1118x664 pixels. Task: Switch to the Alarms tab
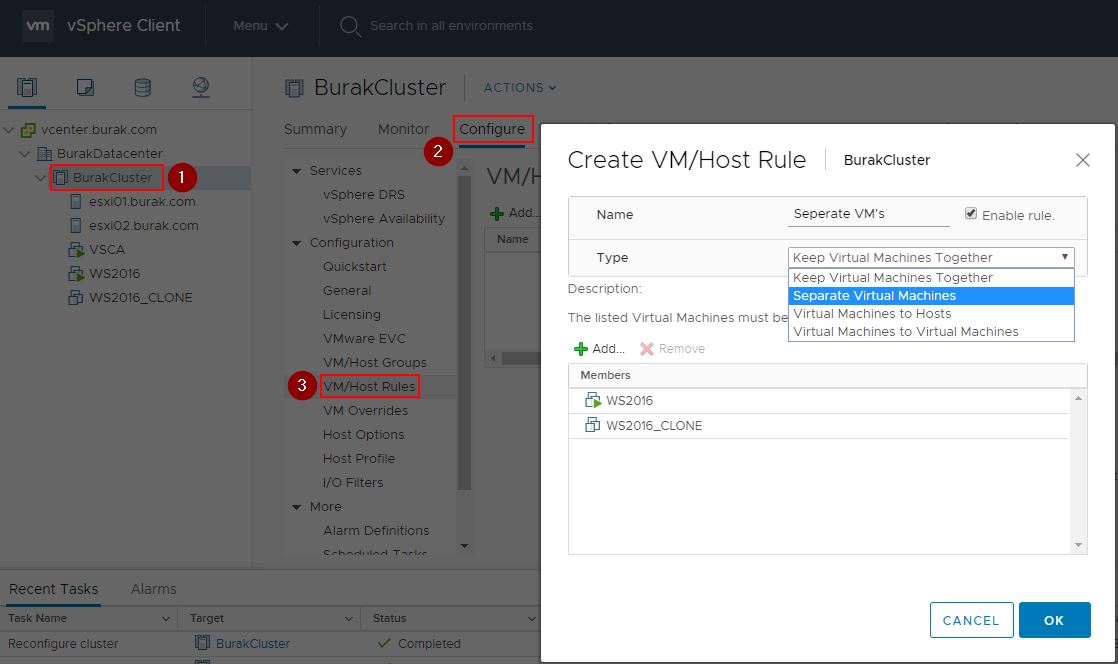(x=153, y=589)
